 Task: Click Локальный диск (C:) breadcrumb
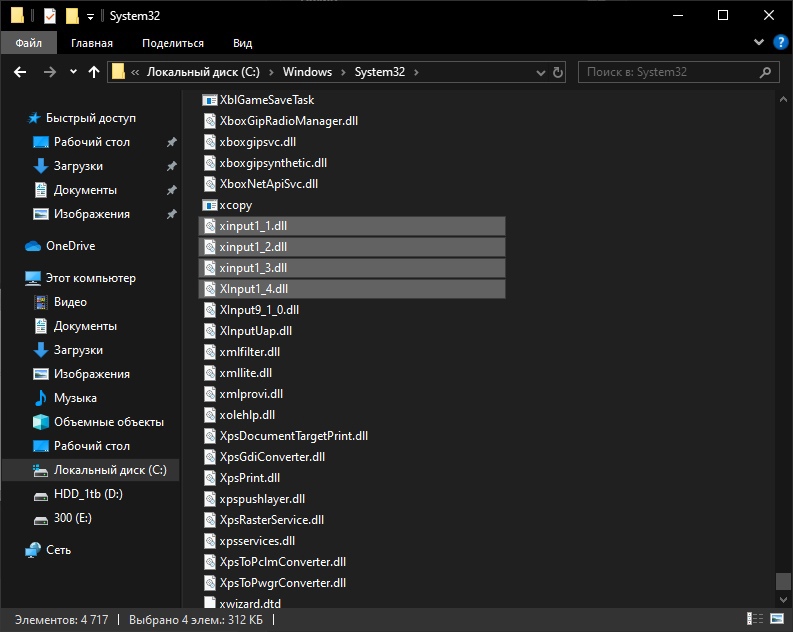coord(203,72)
